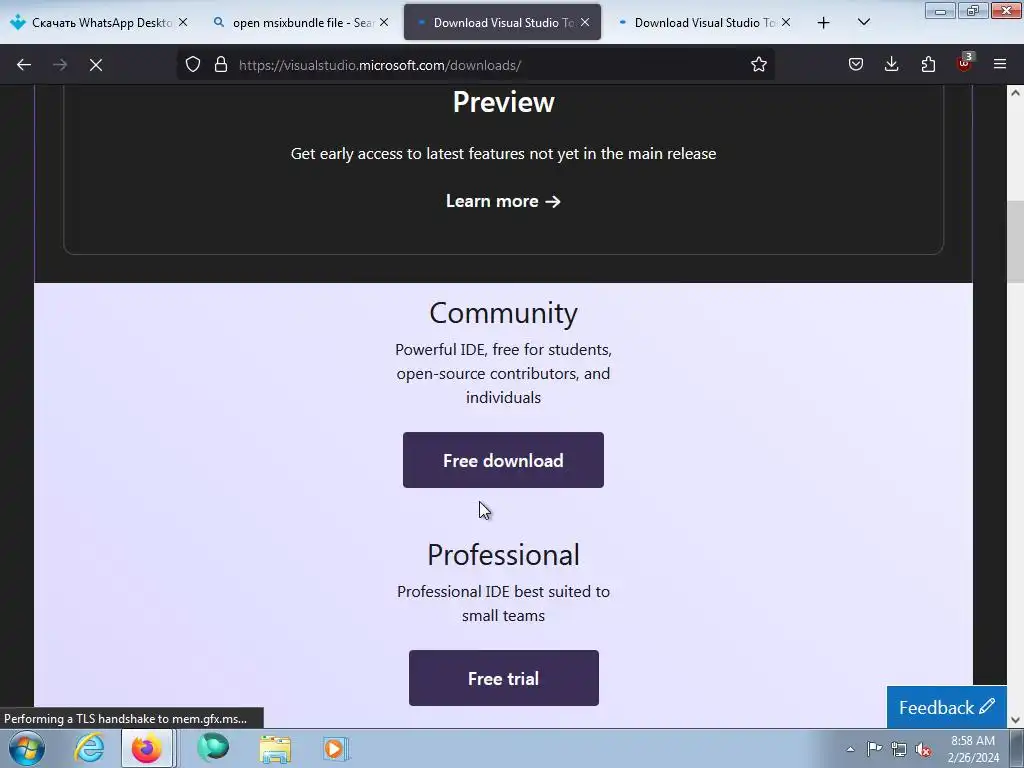Click the muted volume tray icon
This screenshot has height=768, width=1024.
coord(923,749)
